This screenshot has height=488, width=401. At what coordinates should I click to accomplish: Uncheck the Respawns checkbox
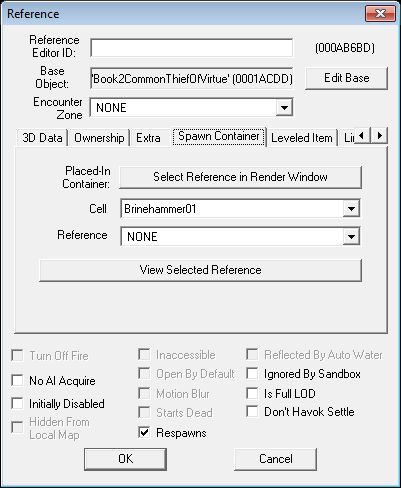tap(144, 432)
